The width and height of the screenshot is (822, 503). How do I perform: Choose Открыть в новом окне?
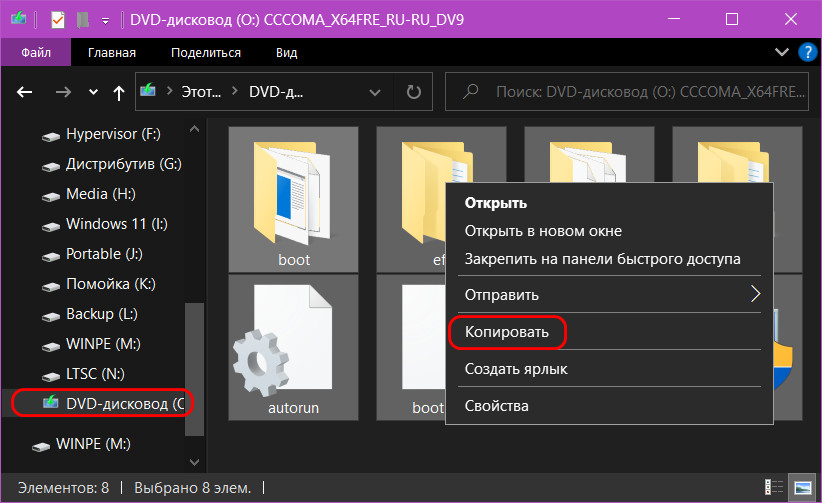tap(543, 231)
